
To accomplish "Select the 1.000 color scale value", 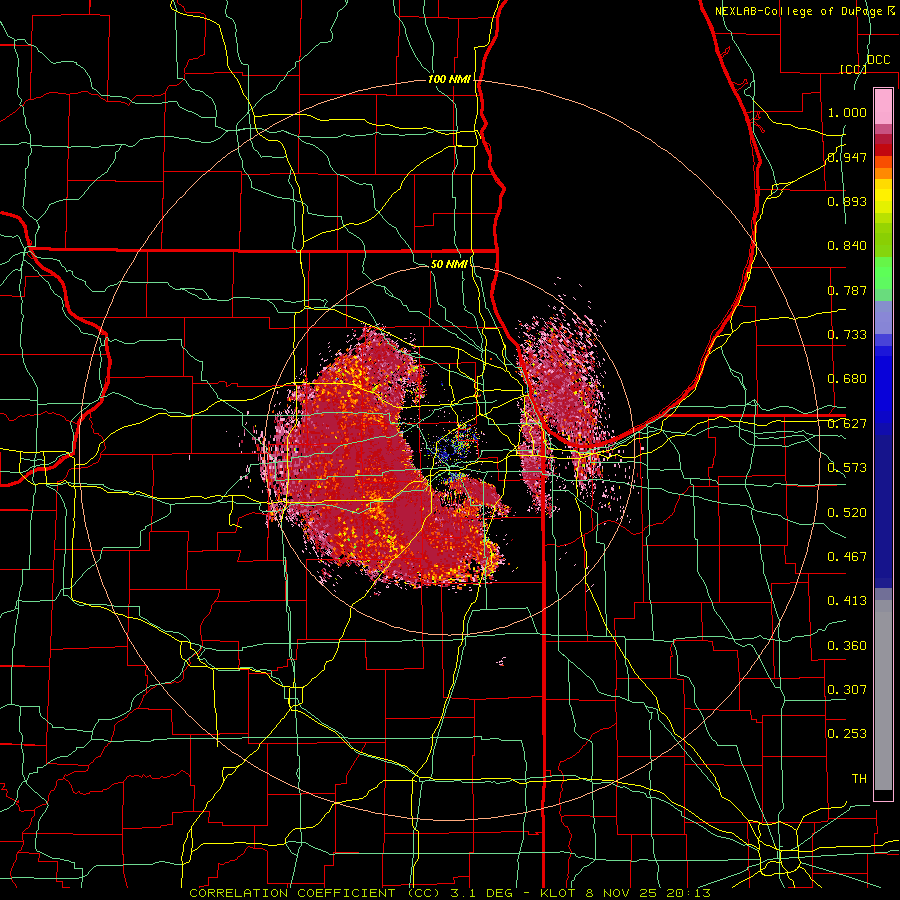I will 847,112.
